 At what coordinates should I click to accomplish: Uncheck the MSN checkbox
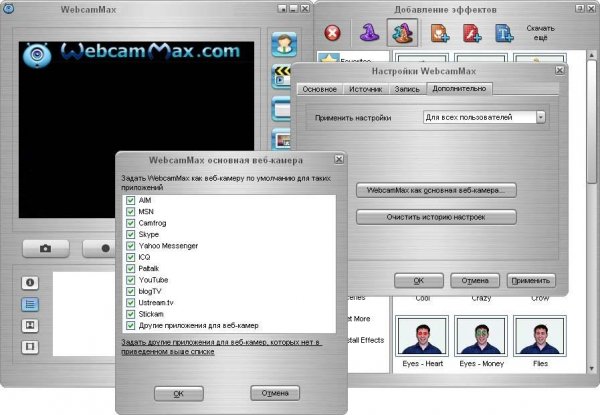pos(130,212)
